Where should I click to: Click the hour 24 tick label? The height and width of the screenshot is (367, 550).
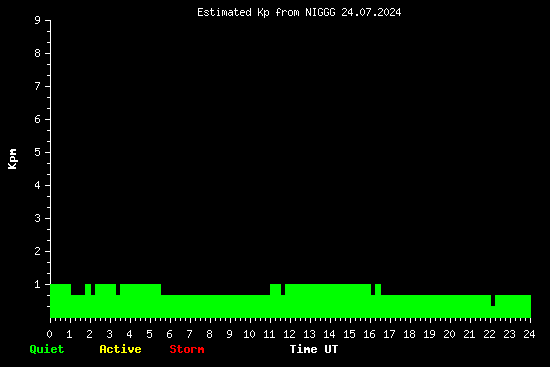click(x=529, y=334)
